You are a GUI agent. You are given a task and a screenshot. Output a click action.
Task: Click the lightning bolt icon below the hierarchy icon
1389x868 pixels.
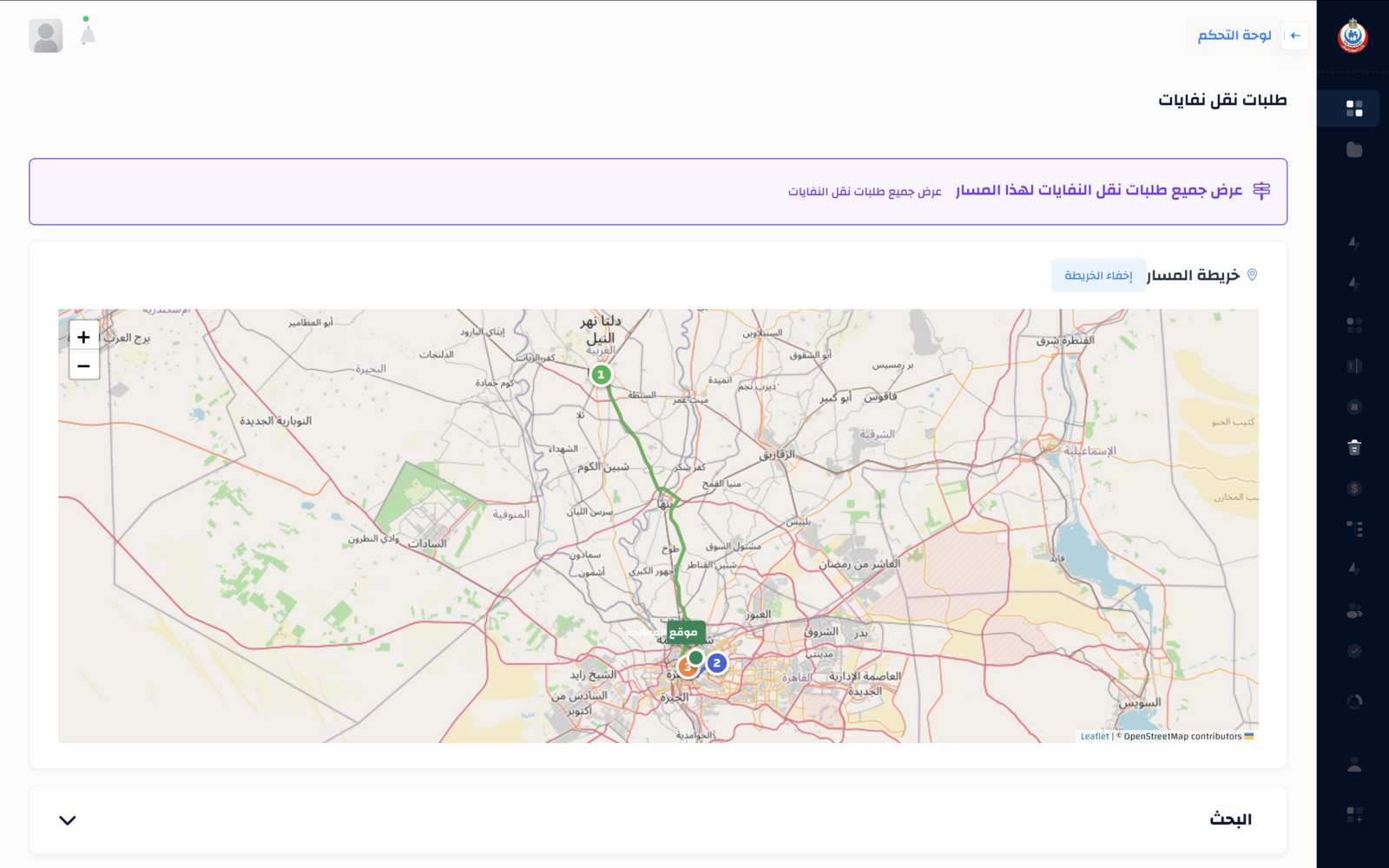click(x=1354, y=569)
